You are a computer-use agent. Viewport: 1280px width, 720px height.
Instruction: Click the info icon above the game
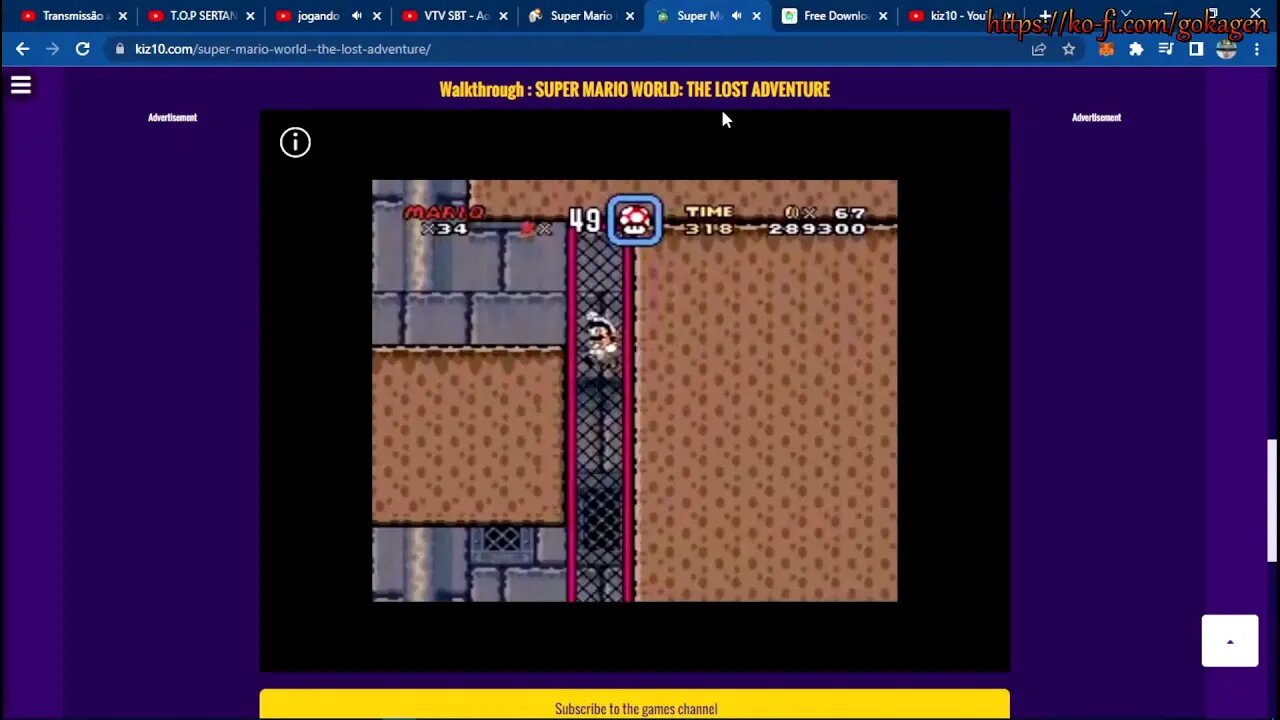[x=295, y=142]
